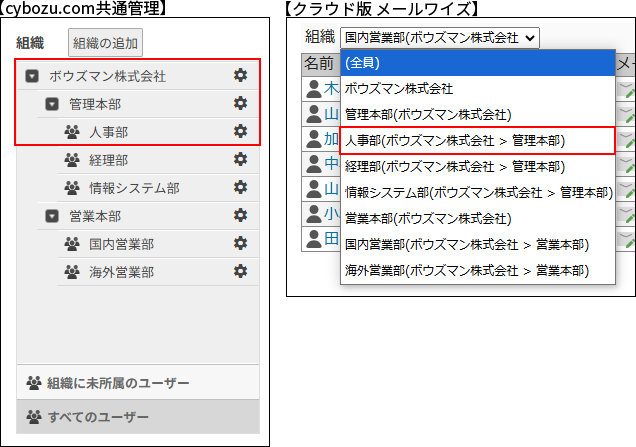Click the group icon beside 情報システム部
The height and width of the screenshot is (447, 636).
(72, 188)
